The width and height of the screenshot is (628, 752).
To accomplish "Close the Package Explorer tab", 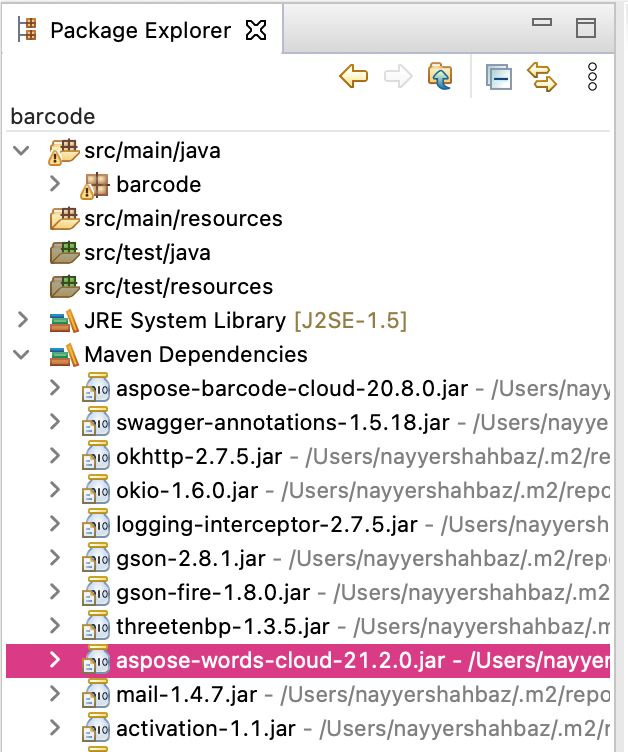I will pos(256,30).
